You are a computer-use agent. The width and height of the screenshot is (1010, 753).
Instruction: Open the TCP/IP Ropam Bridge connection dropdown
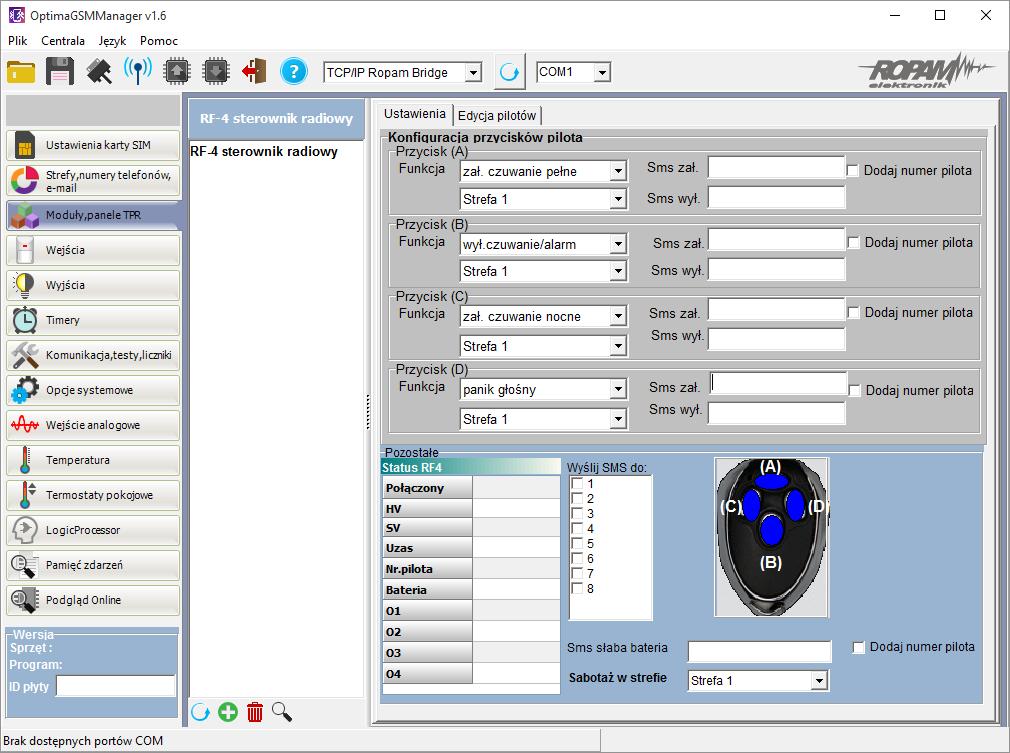click(473, 72)
